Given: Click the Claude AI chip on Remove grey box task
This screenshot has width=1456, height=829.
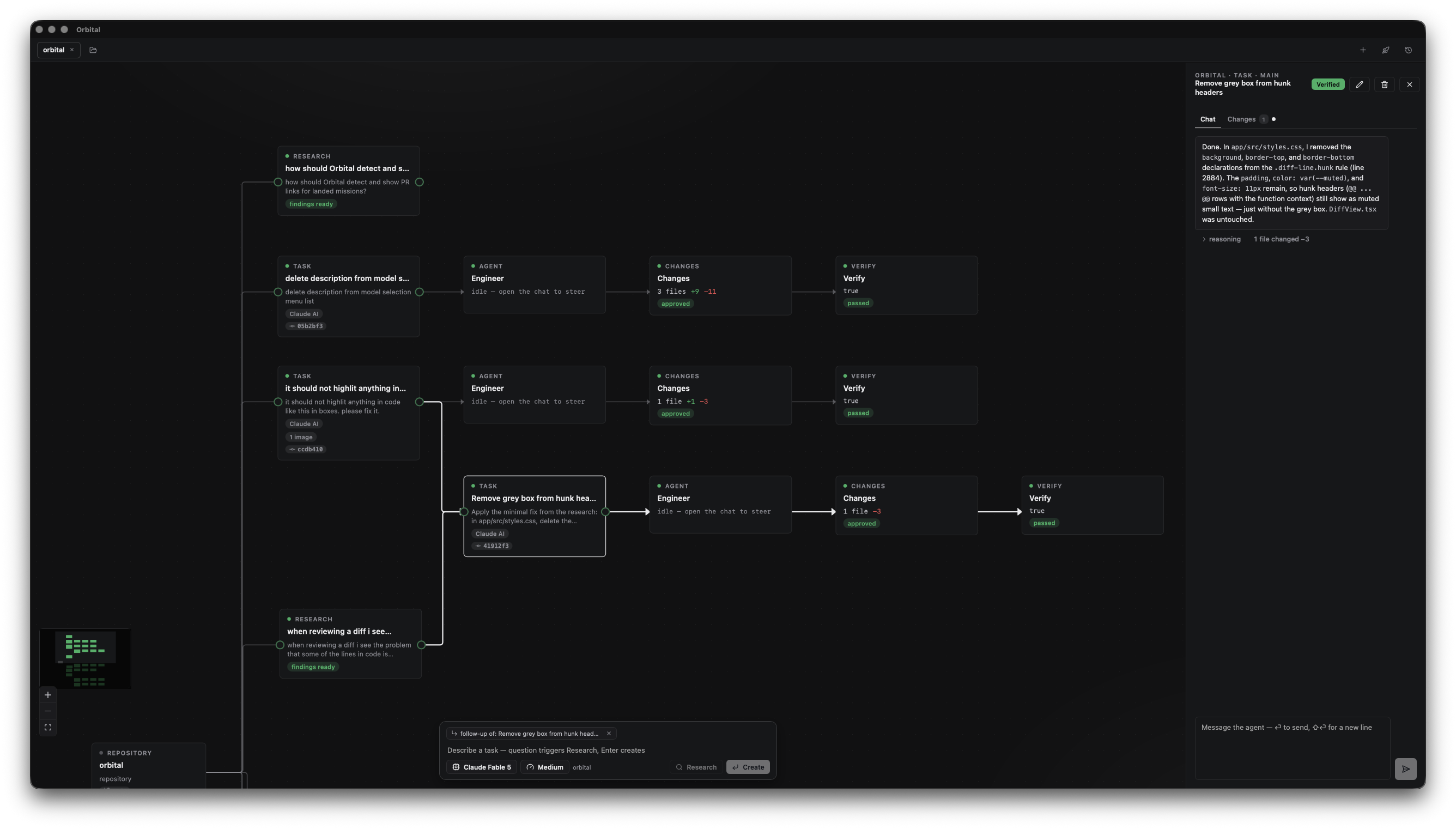Looking at the screenshot, I should coord(489,534).
